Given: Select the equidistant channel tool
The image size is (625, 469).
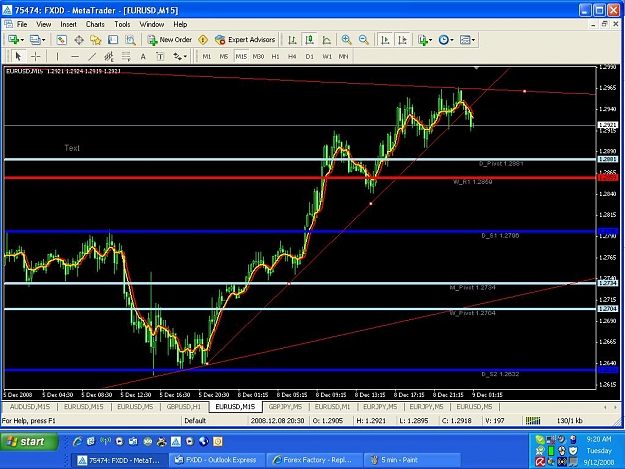Looking at the screenshot, I should click(x=109, y=57).
